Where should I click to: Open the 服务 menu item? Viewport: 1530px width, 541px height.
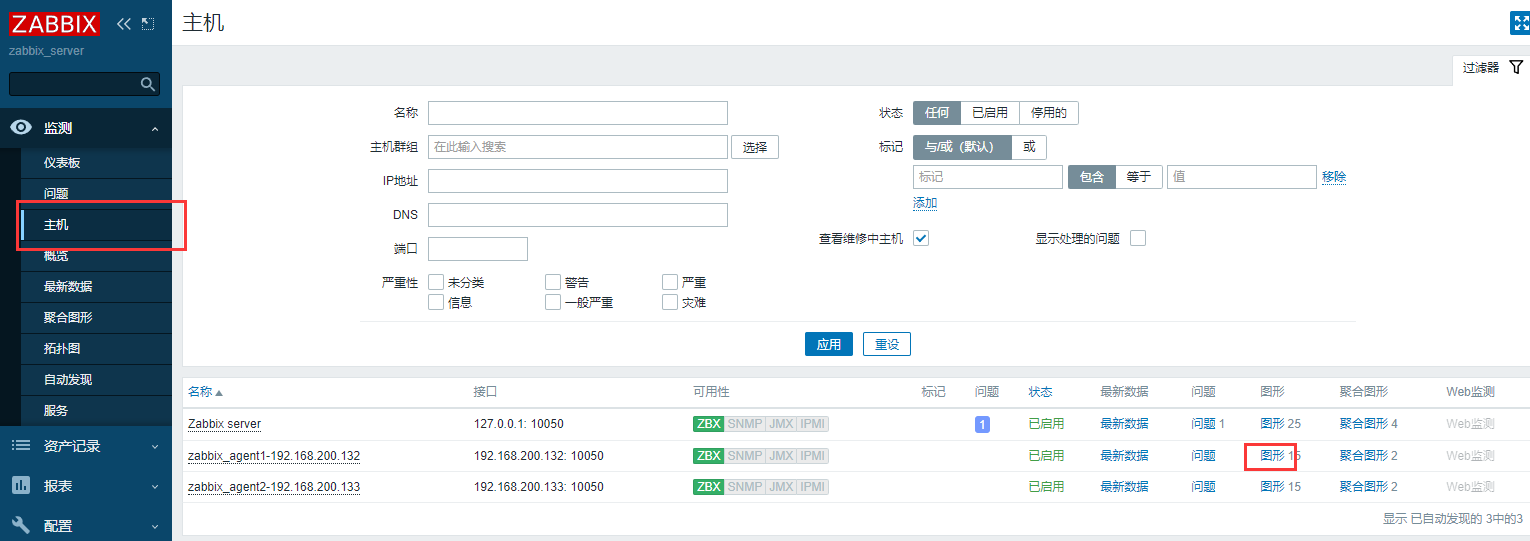point(96,411)
